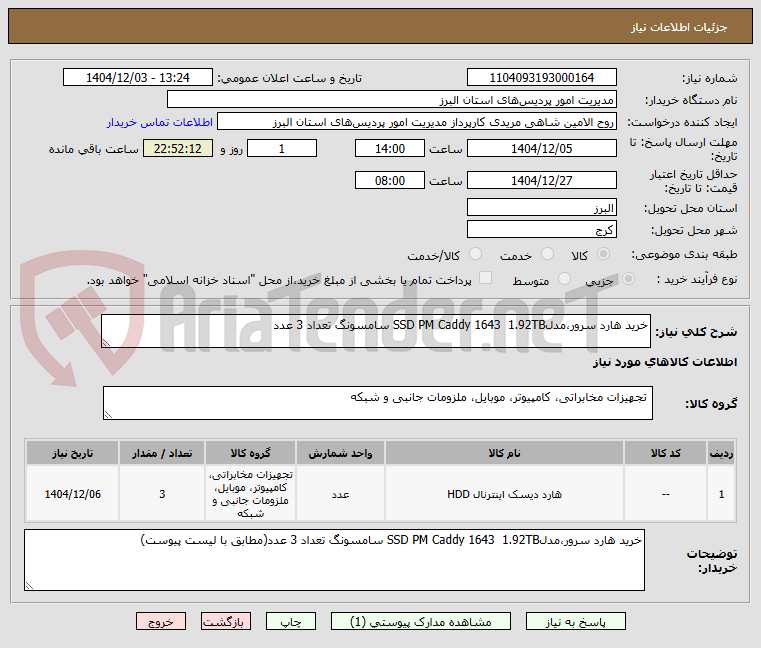This screenshot has height=648, width=761.
Task: Click the واحد شمارش column header
Action: (340, 453)
